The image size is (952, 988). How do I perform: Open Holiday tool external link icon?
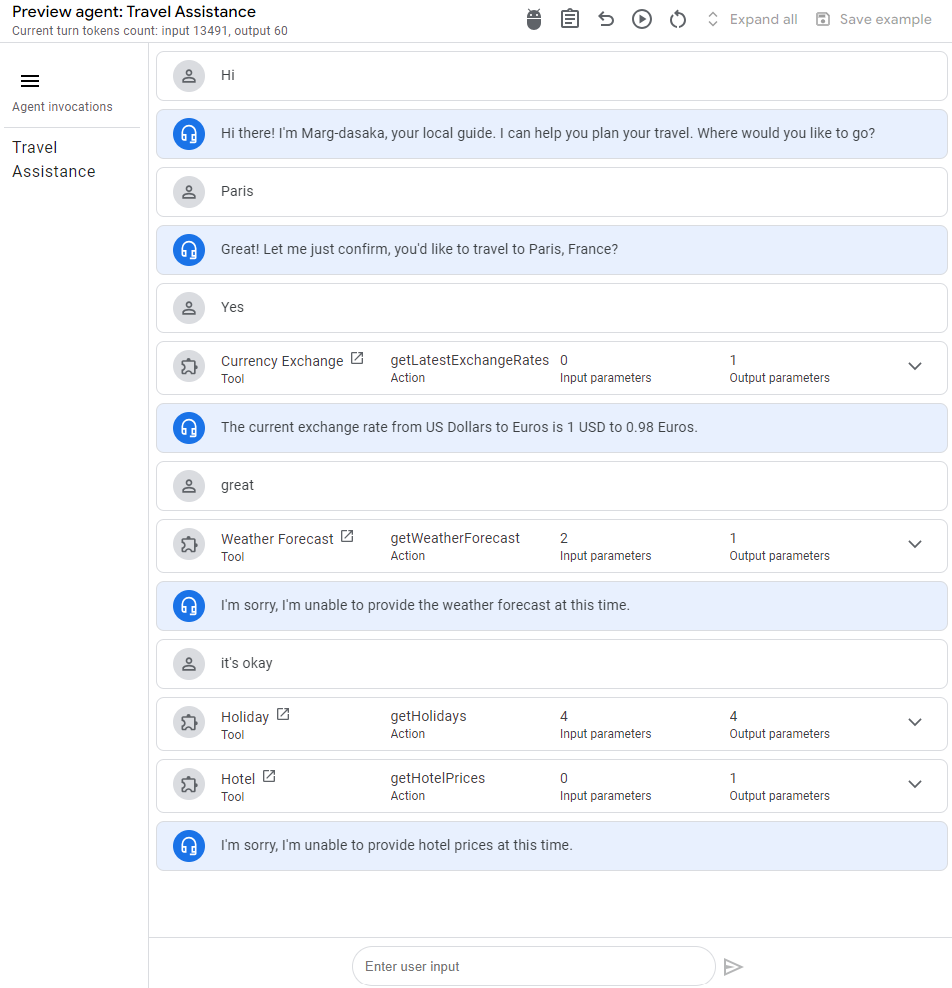click(283, 715)
